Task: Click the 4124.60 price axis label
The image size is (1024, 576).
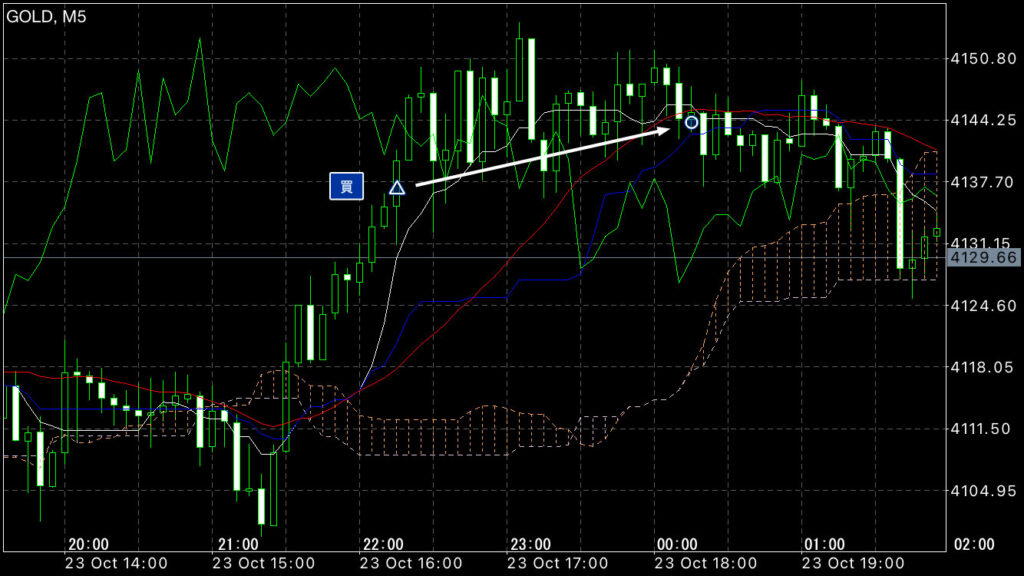Action: pos(982,305)
